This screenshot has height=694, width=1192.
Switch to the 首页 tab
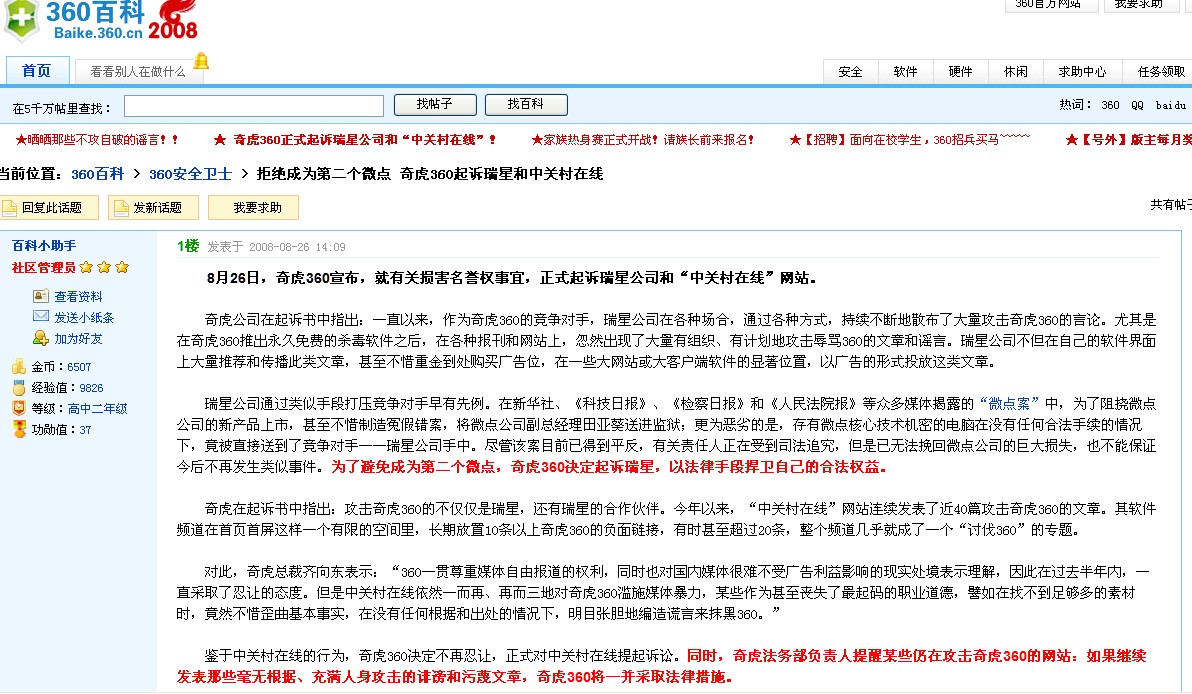pyautogui.click(x=37, y=71)
